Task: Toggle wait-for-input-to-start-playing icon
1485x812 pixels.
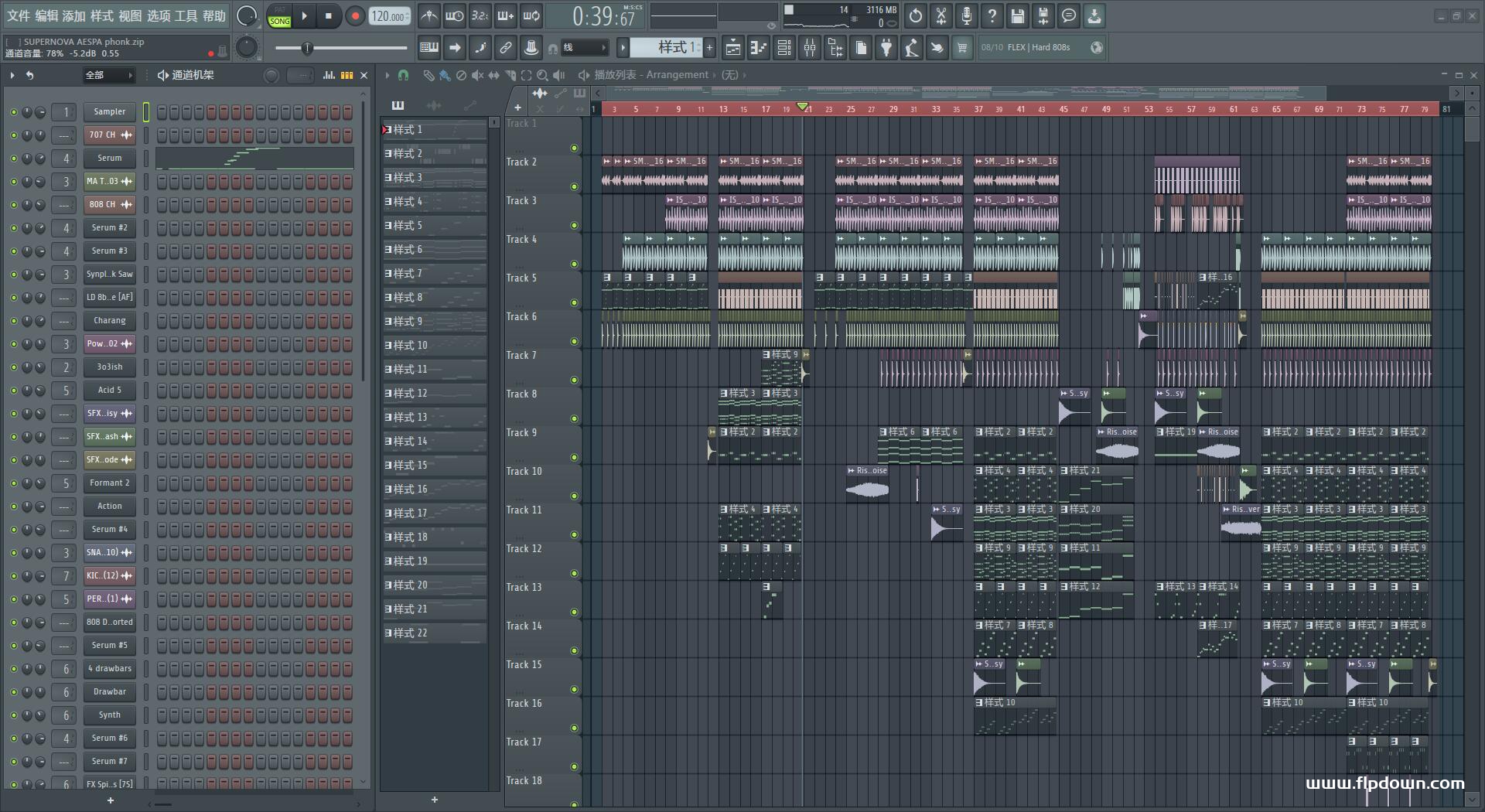Action: point(454,15)
